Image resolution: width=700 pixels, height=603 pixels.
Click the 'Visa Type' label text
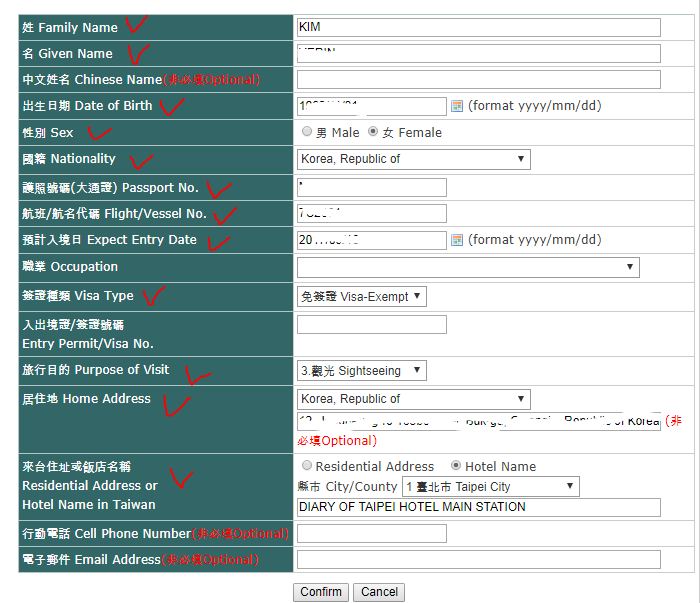point(104,295)
